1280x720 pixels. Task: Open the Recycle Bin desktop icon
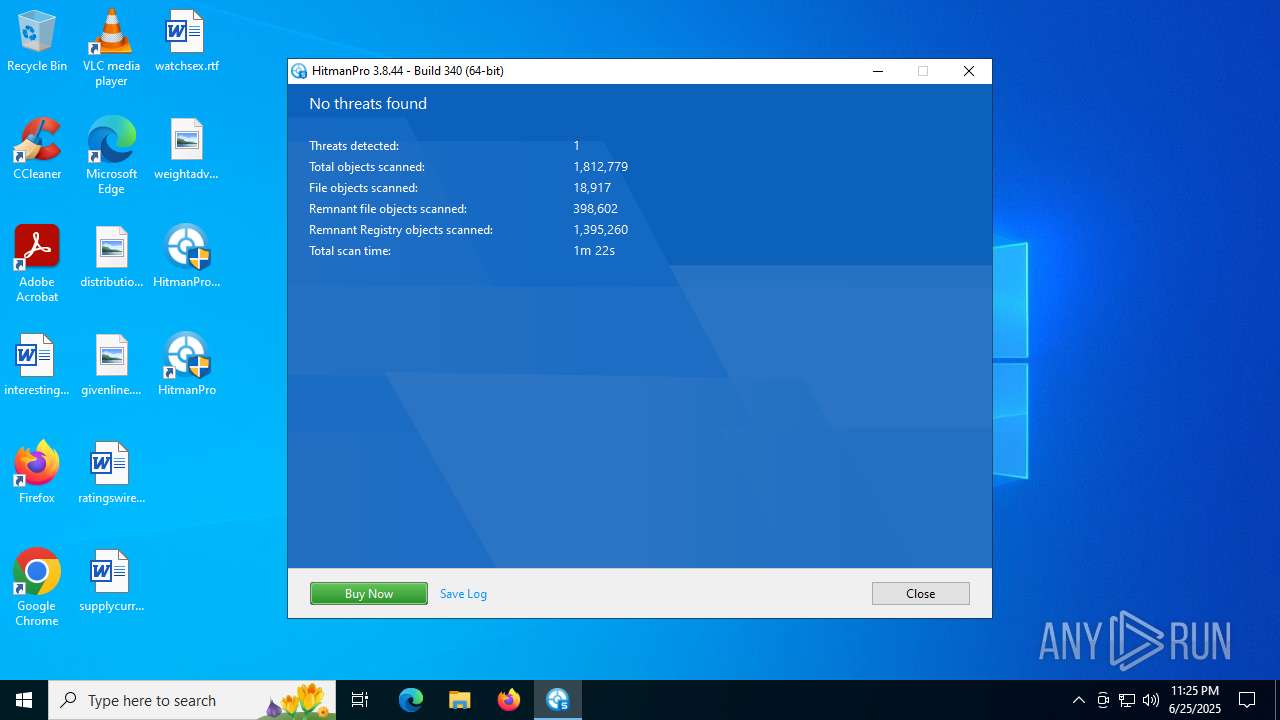(x=37, y=41)
